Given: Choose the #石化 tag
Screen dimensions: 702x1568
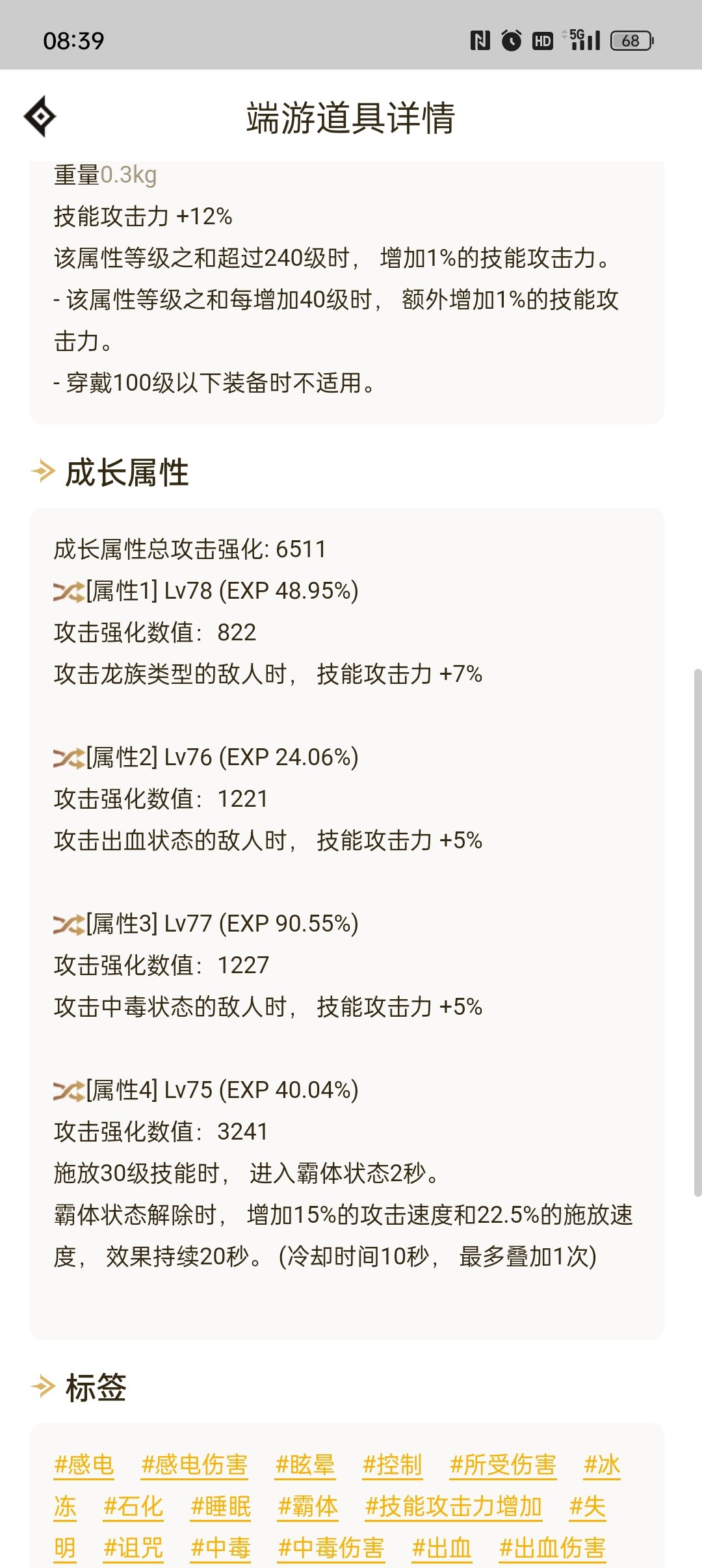Looking at the screenshot, I should coord(133,1506).
